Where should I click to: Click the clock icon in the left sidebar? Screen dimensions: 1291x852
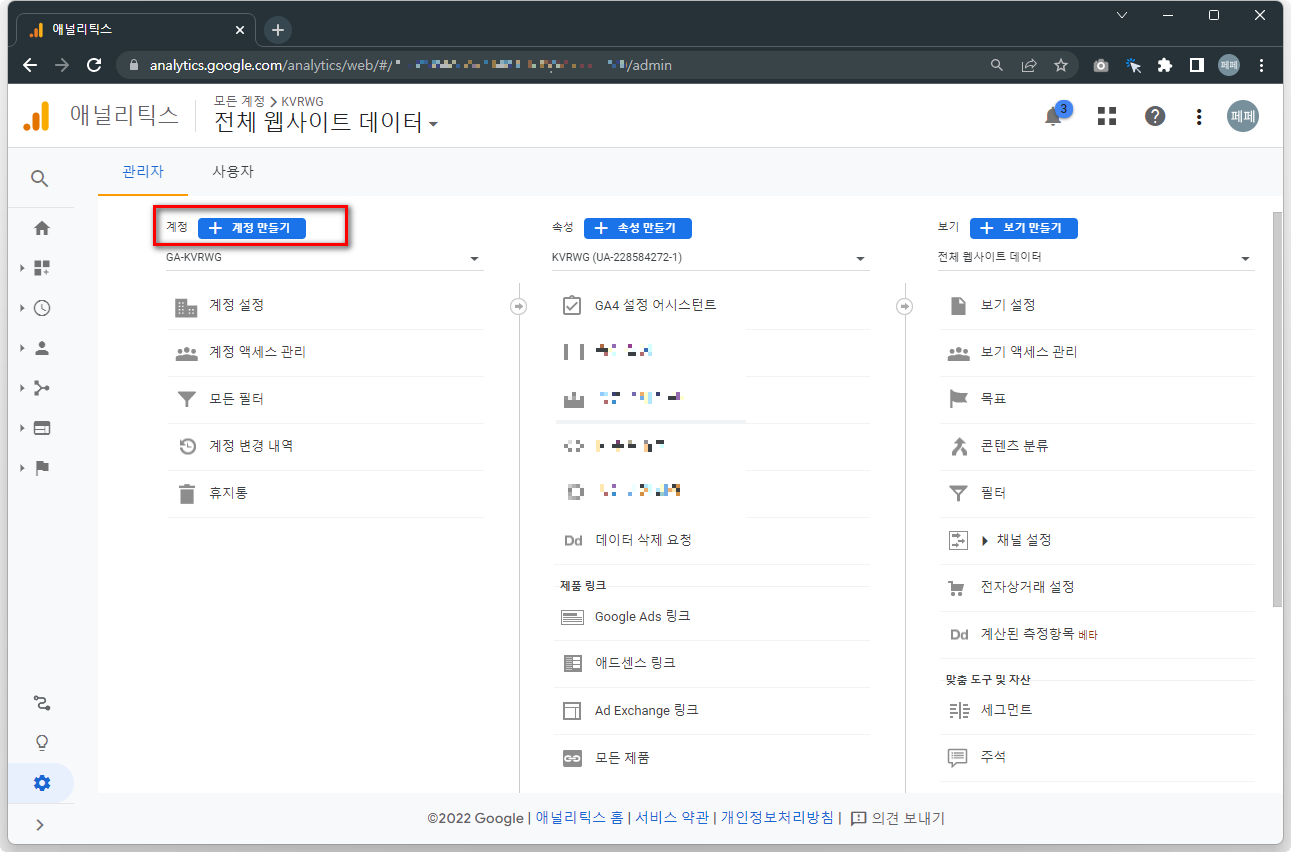(x=41, y=308)
